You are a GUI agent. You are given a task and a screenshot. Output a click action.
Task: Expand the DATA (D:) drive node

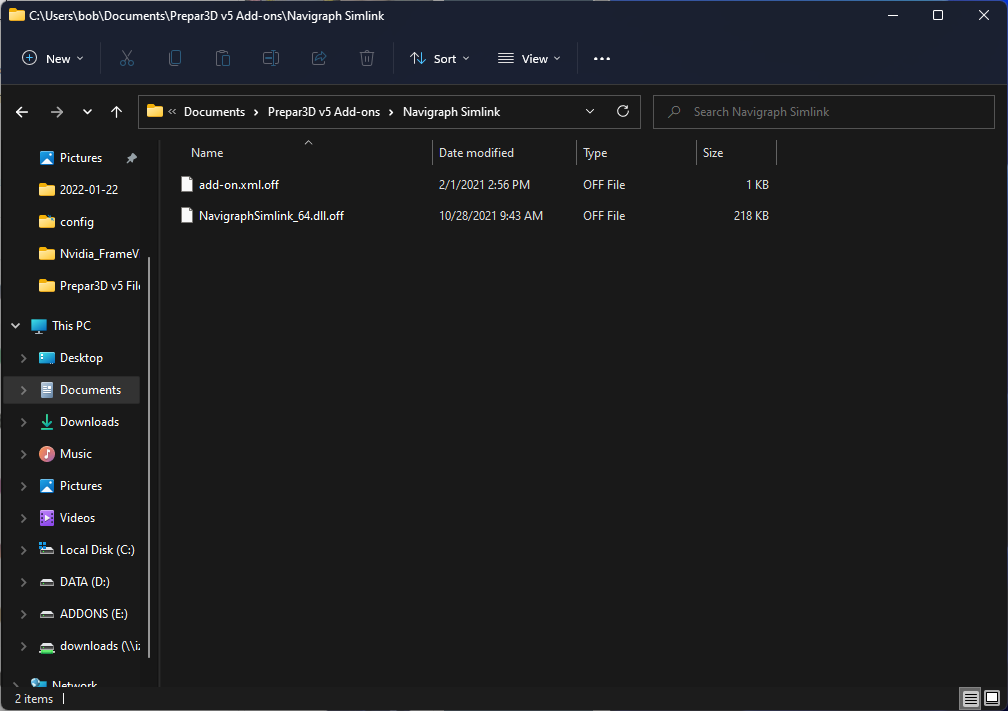[x=23, y=582]
